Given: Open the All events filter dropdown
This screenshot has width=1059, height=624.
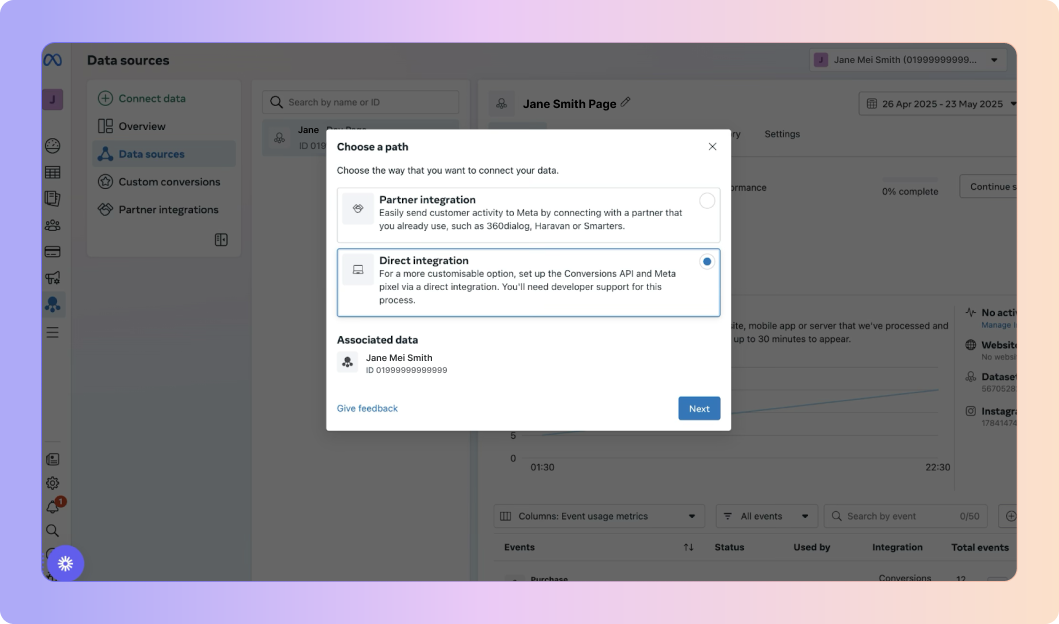Looking at the screenshot, I should (767, 516).
